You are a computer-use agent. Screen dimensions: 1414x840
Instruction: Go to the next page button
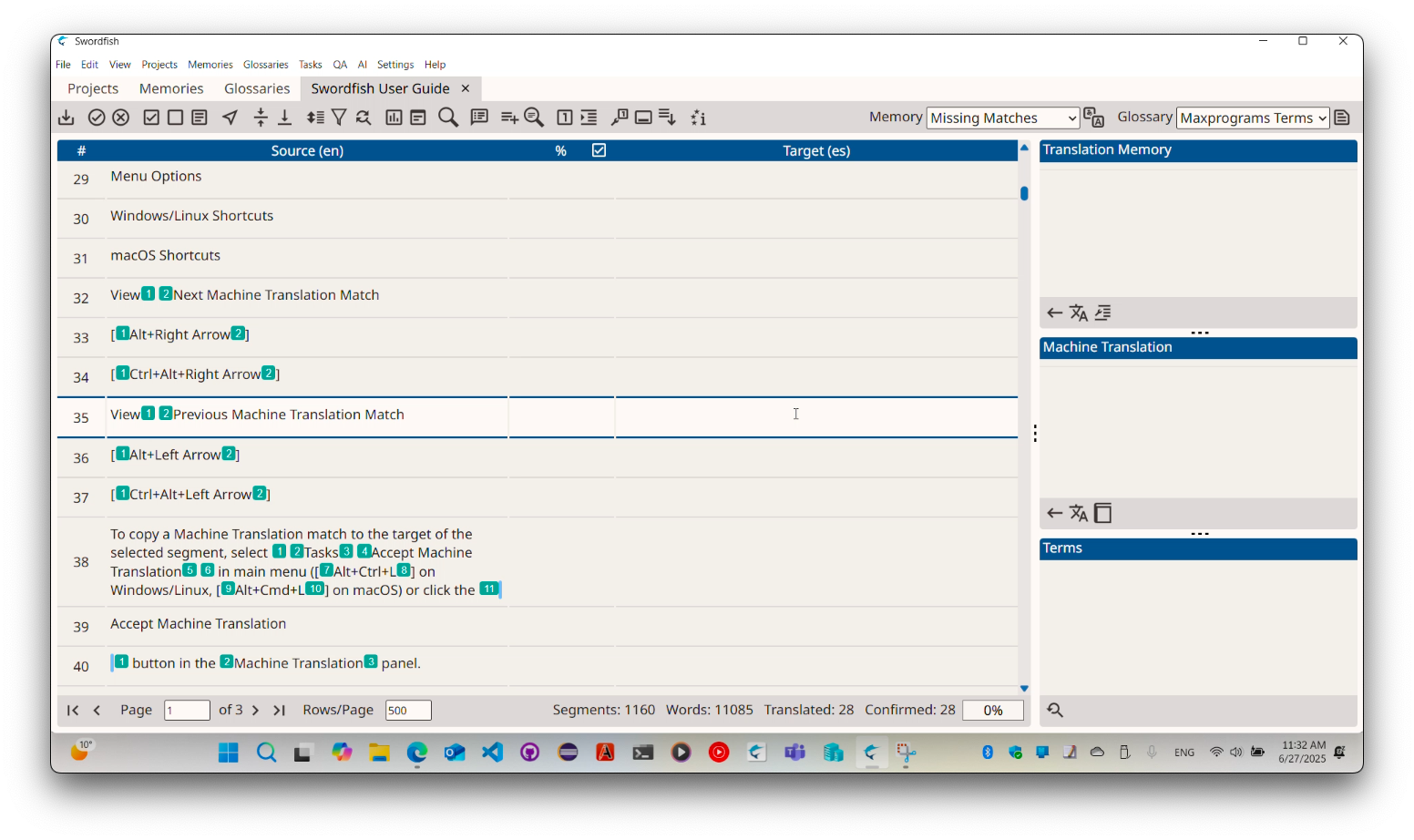[x=255, y=711]
